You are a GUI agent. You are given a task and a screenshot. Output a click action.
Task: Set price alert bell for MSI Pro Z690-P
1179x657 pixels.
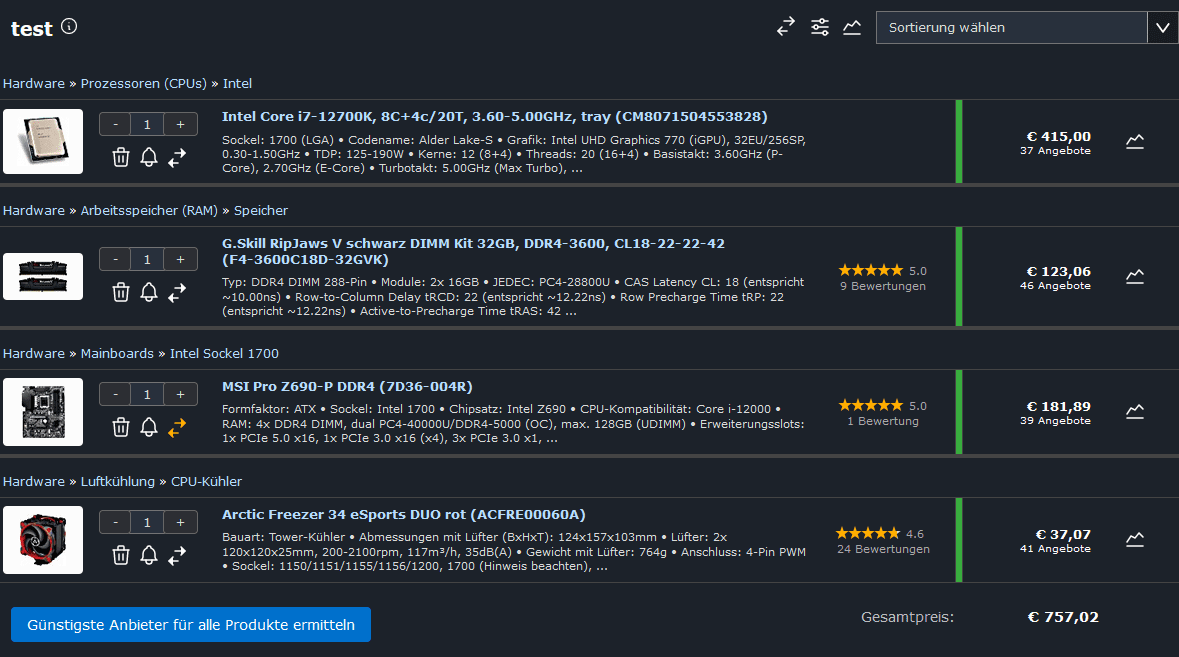point(149,427)
